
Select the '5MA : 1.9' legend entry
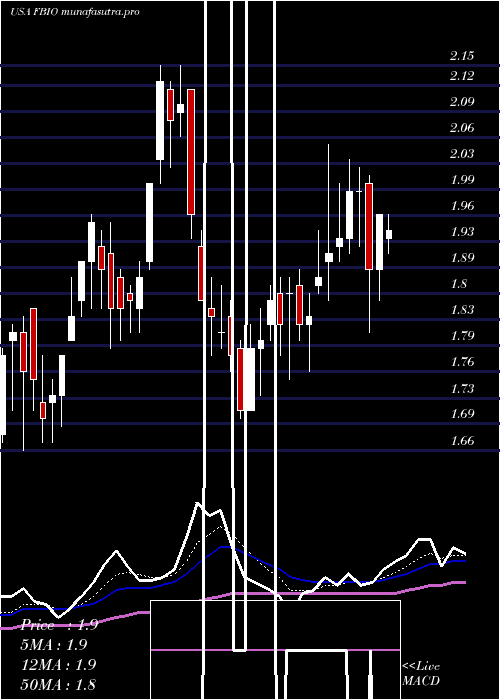54,645
